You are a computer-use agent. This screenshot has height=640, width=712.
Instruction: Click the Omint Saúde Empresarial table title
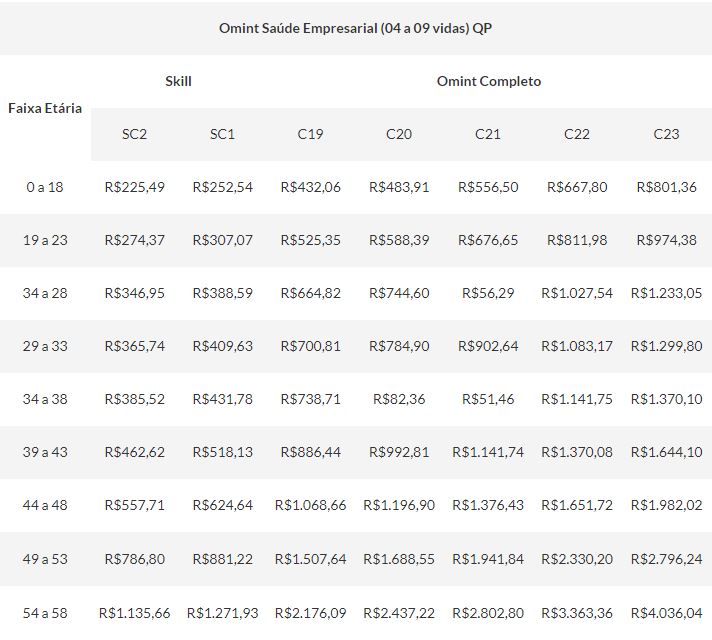coord(355,28)
